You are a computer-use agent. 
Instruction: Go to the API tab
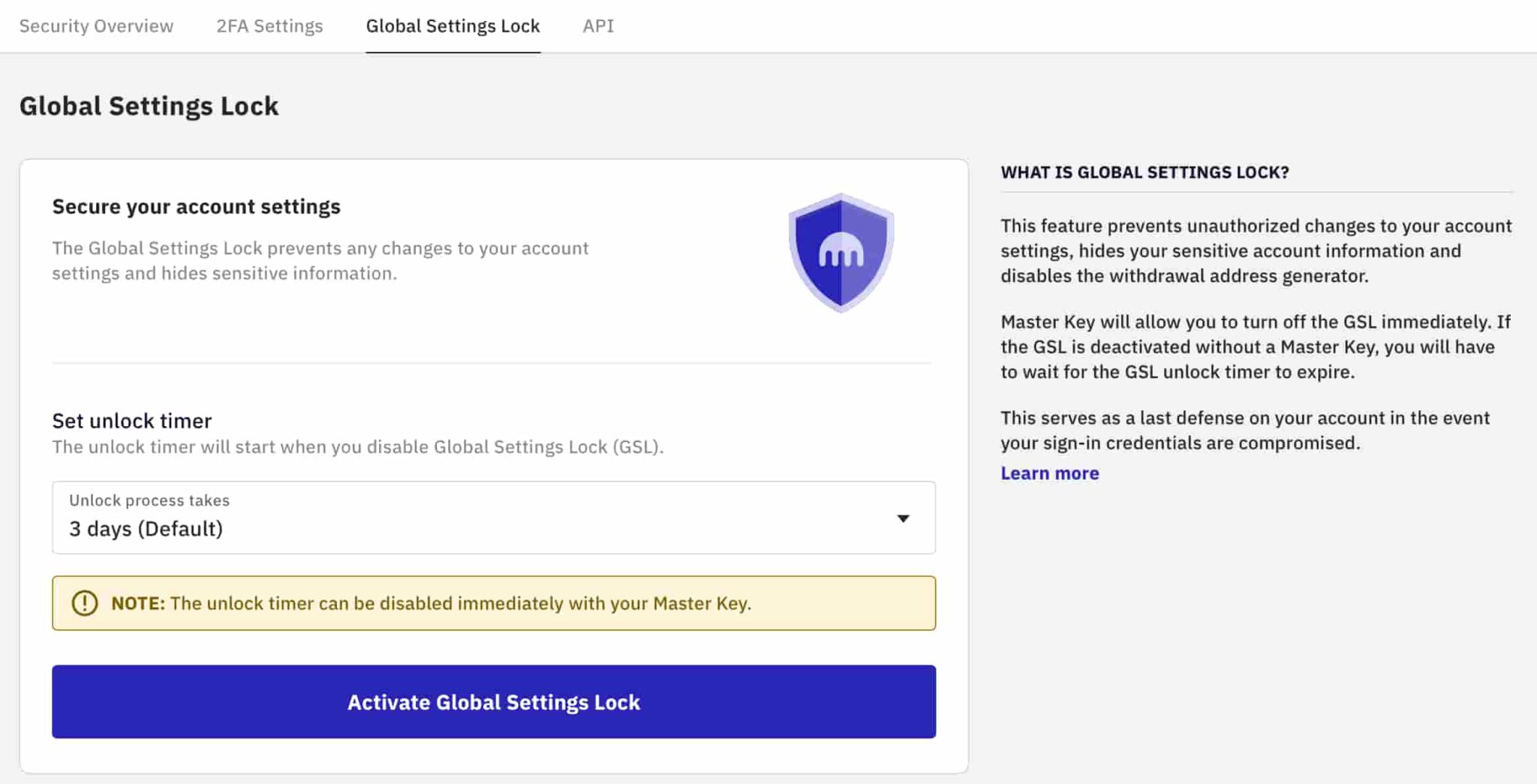pos(598,26)
